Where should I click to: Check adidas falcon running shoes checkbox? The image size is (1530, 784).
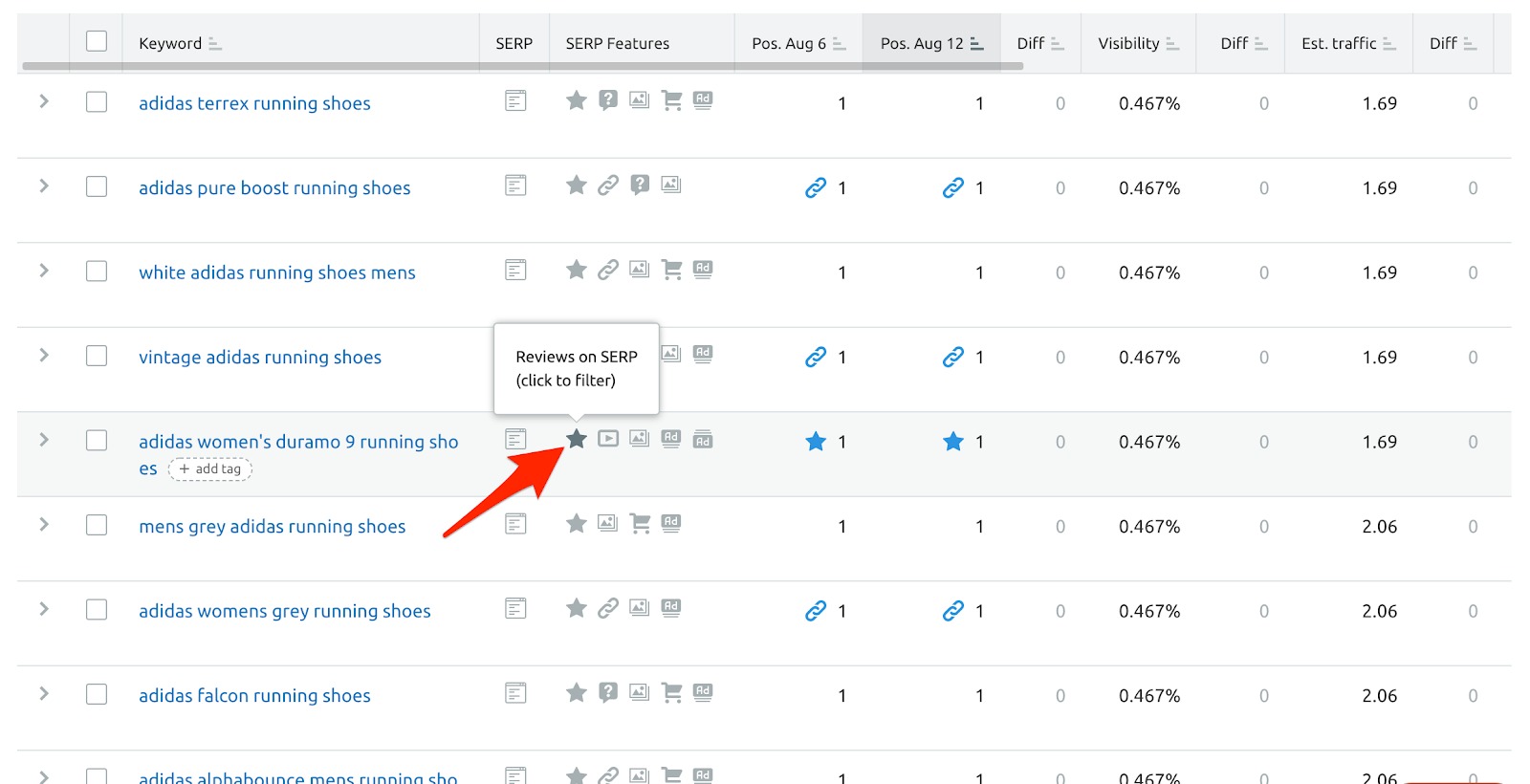[x=97, y=693]
